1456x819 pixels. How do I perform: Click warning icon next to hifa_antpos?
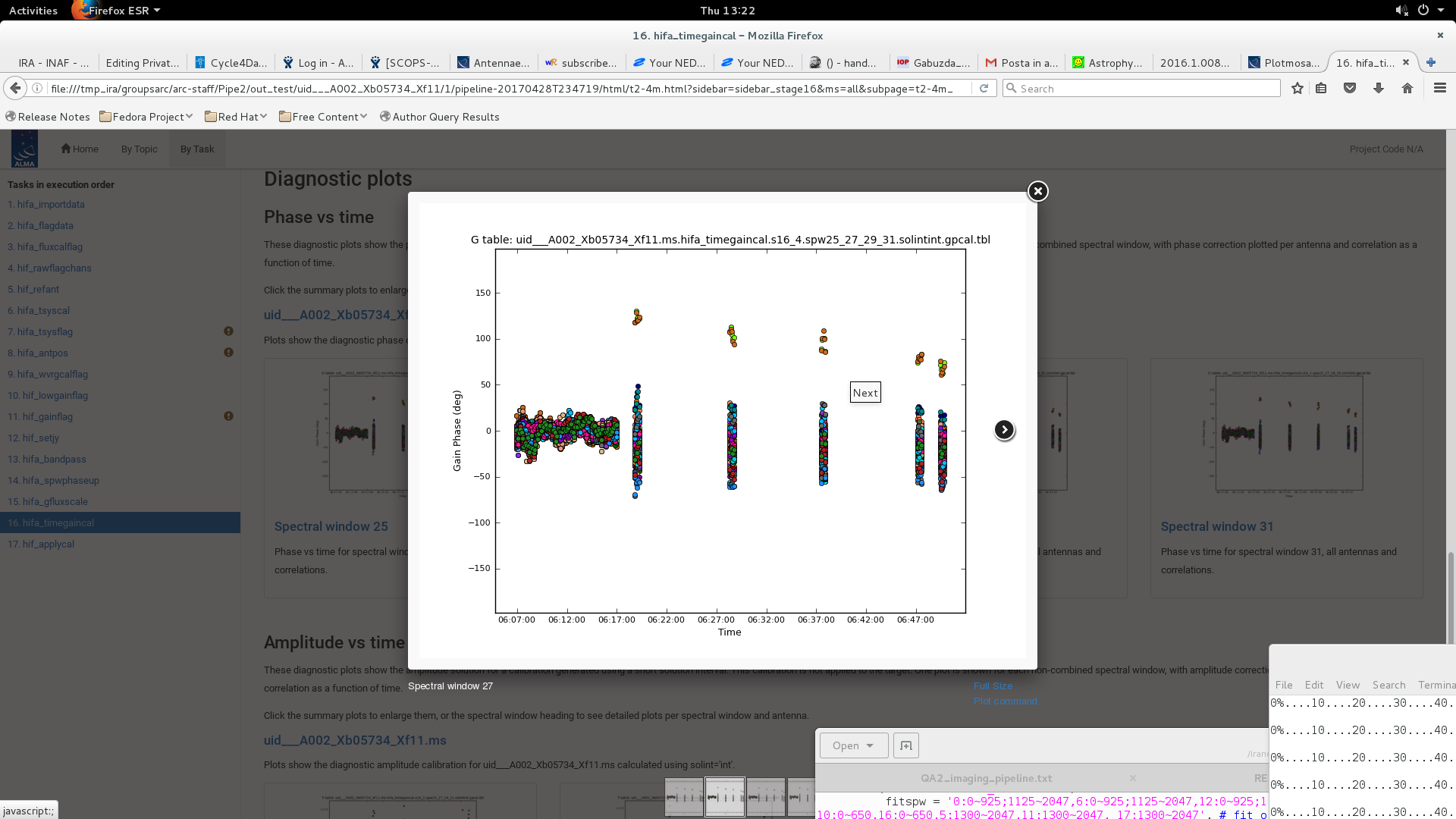click(x=228, y=353)
